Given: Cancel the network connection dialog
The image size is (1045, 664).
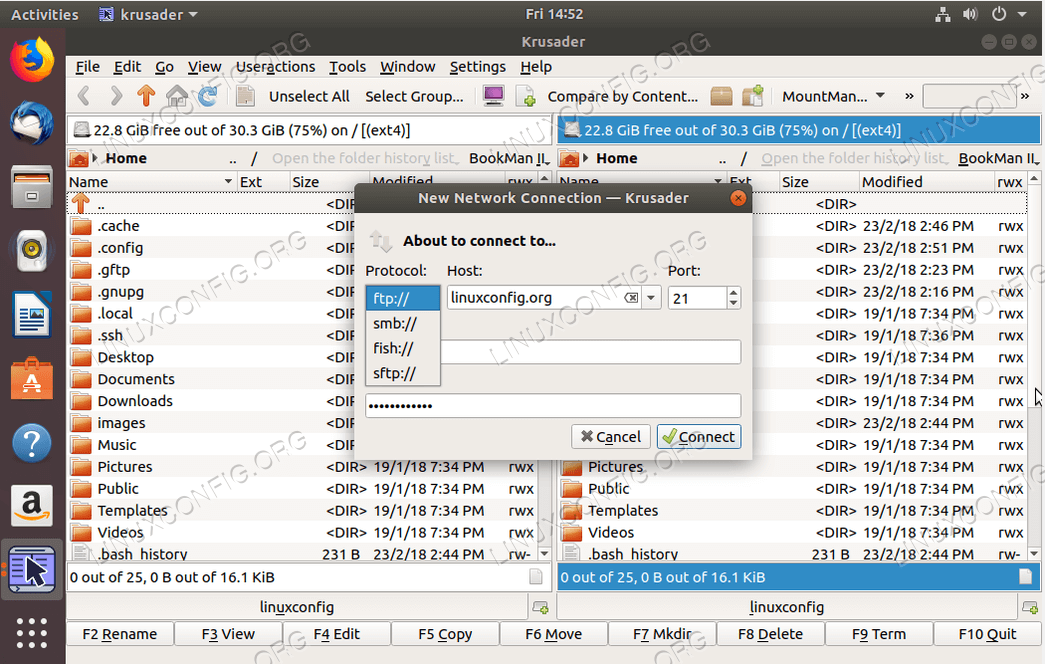Looking at the screenshot, I should tap(610, 437).
